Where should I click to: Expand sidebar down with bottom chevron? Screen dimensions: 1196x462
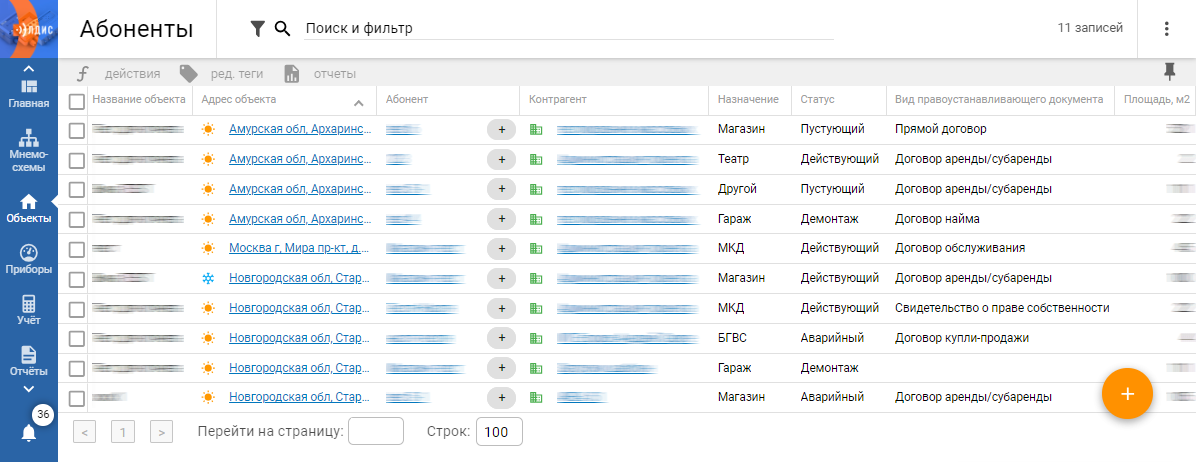[29, 389]
